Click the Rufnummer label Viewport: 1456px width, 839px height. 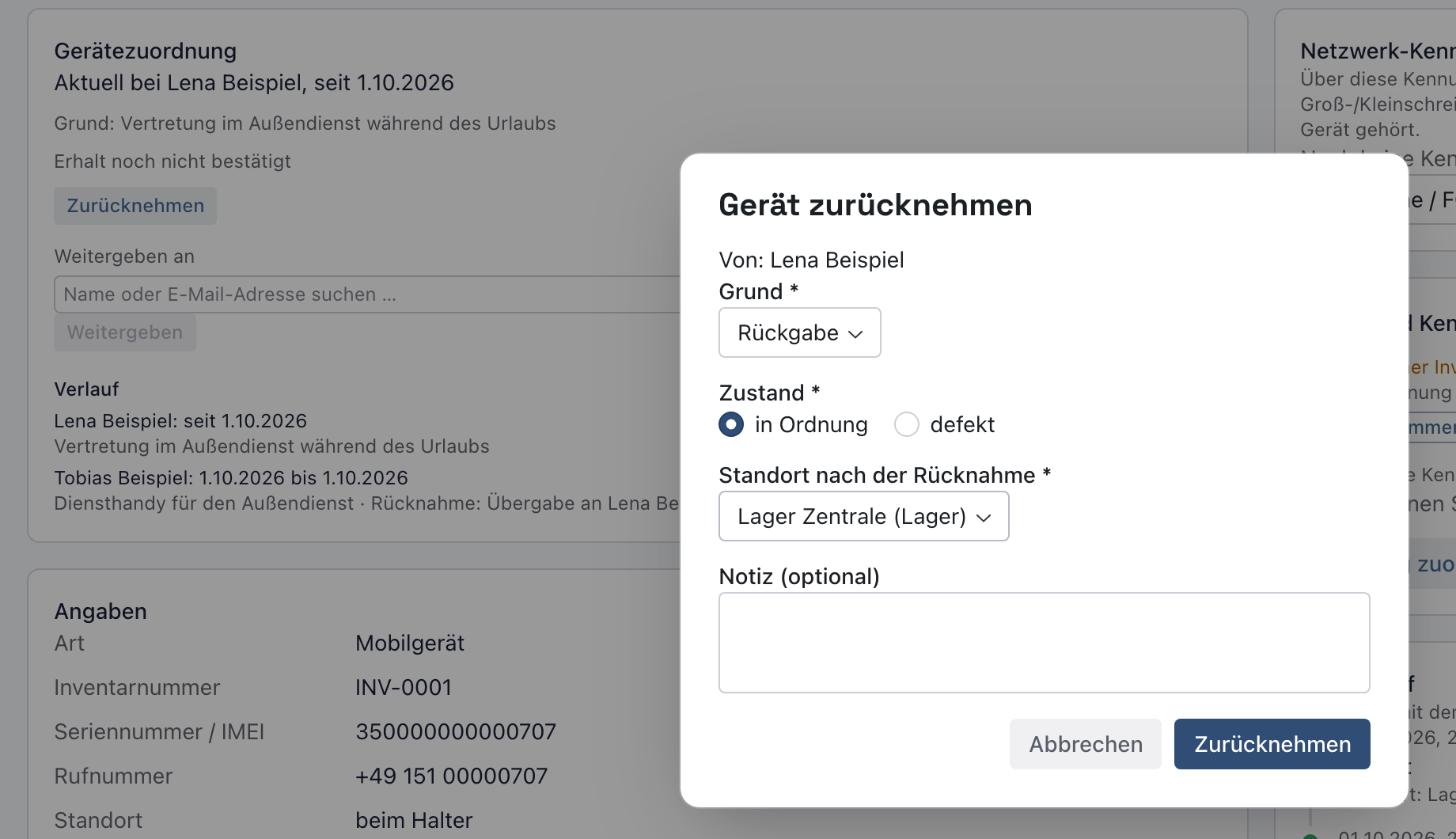click(x=113, y=776)
